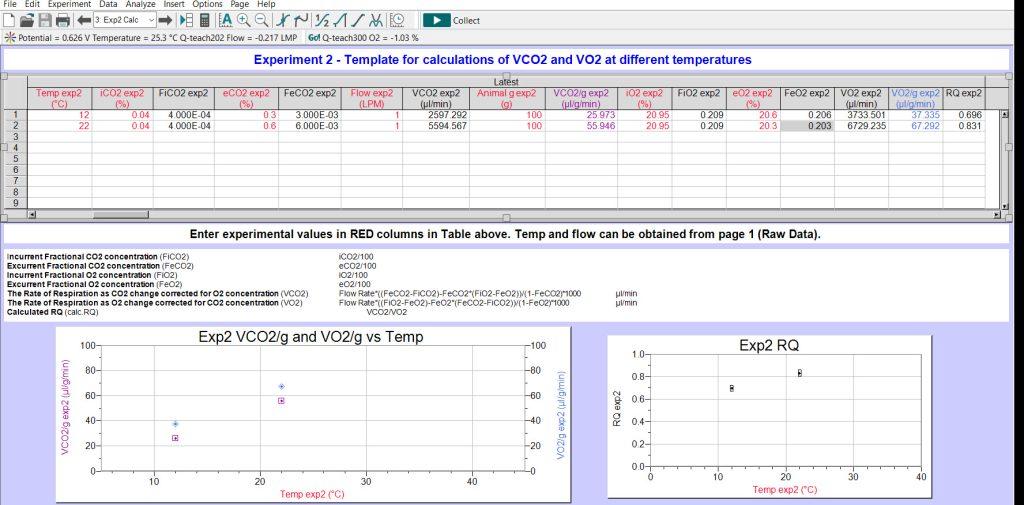Autoscale the graph with the A icon
Image resolution: width=1024 pixels, height=505 pixels.
pos(226,20)
